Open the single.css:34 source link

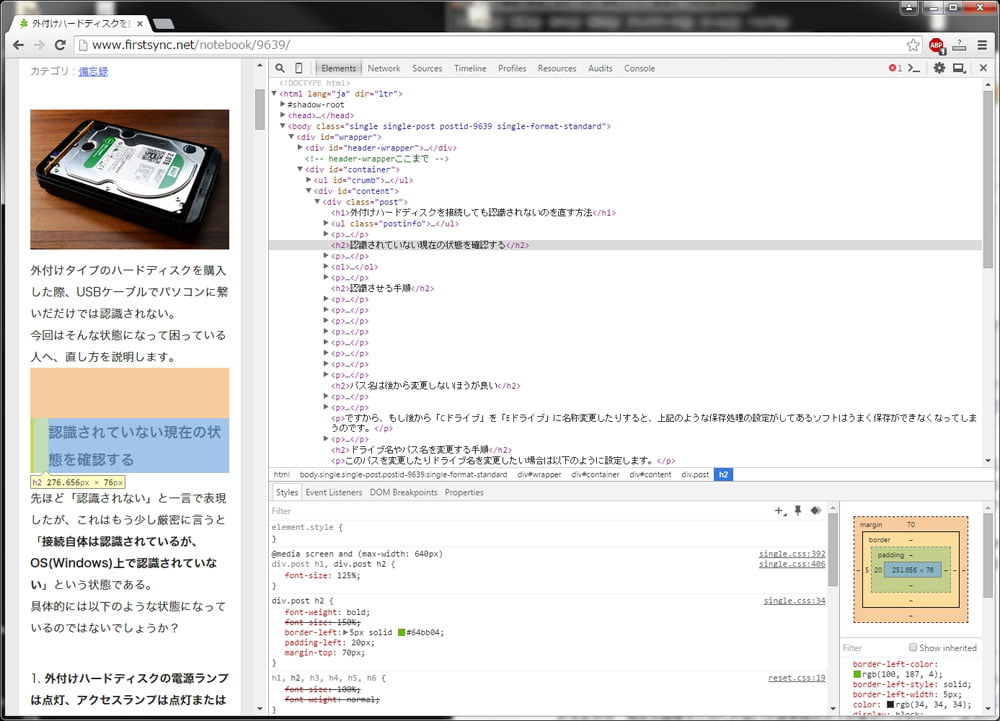tap(795, 601)
